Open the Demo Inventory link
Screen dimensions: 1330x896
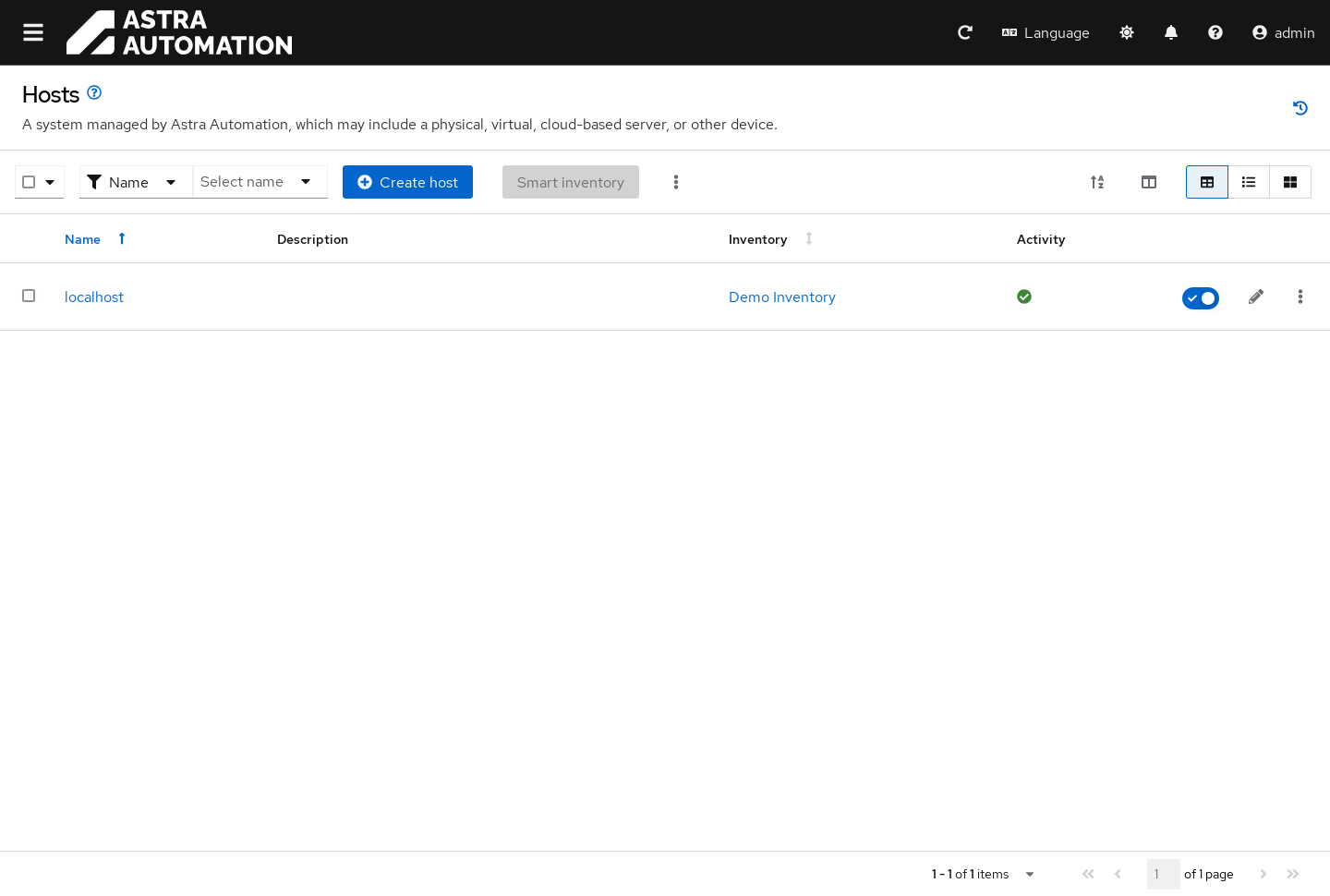point(781,297)
